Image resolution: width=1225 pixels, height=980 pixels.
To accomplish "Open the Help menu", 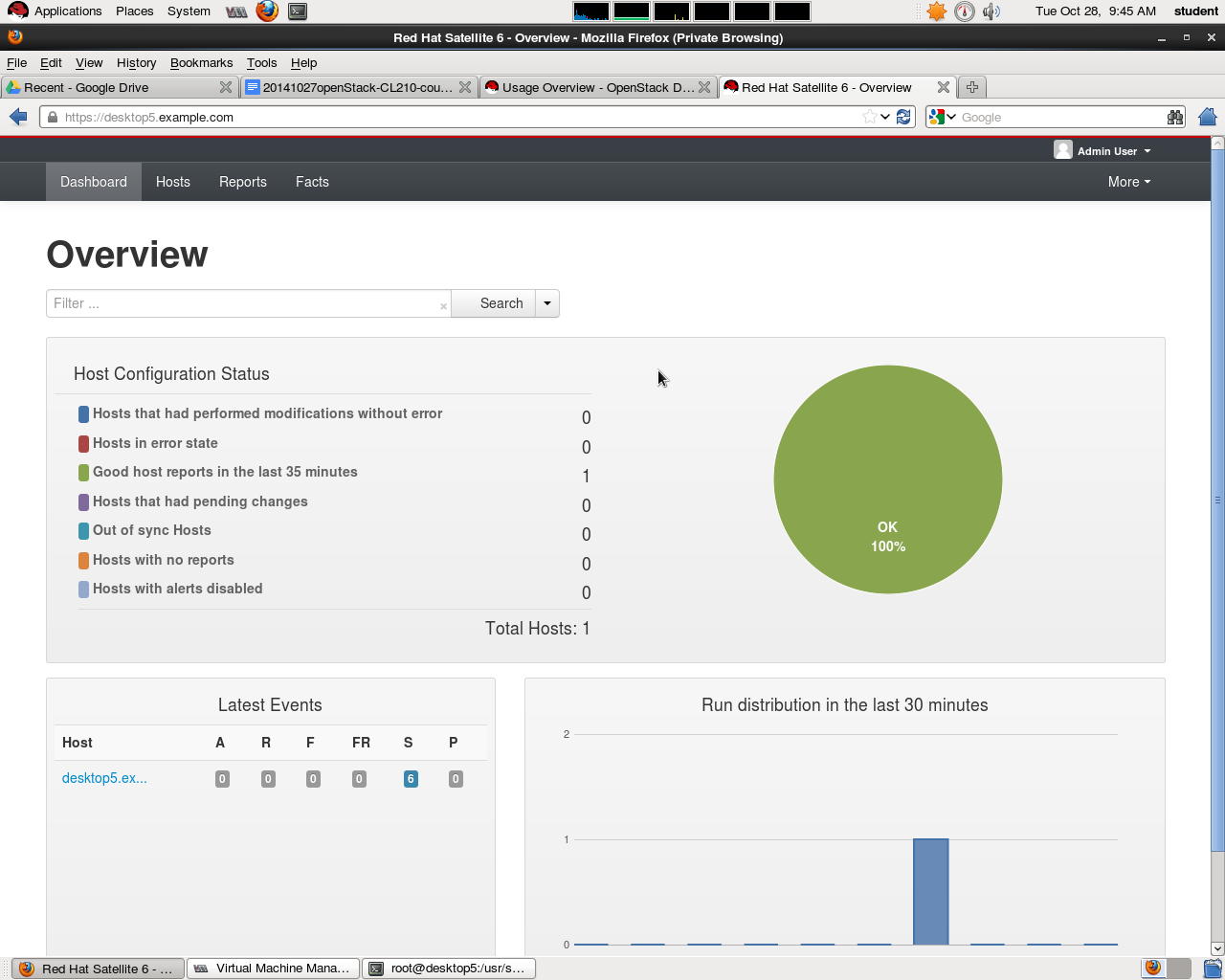I will [x=303, y=63].
